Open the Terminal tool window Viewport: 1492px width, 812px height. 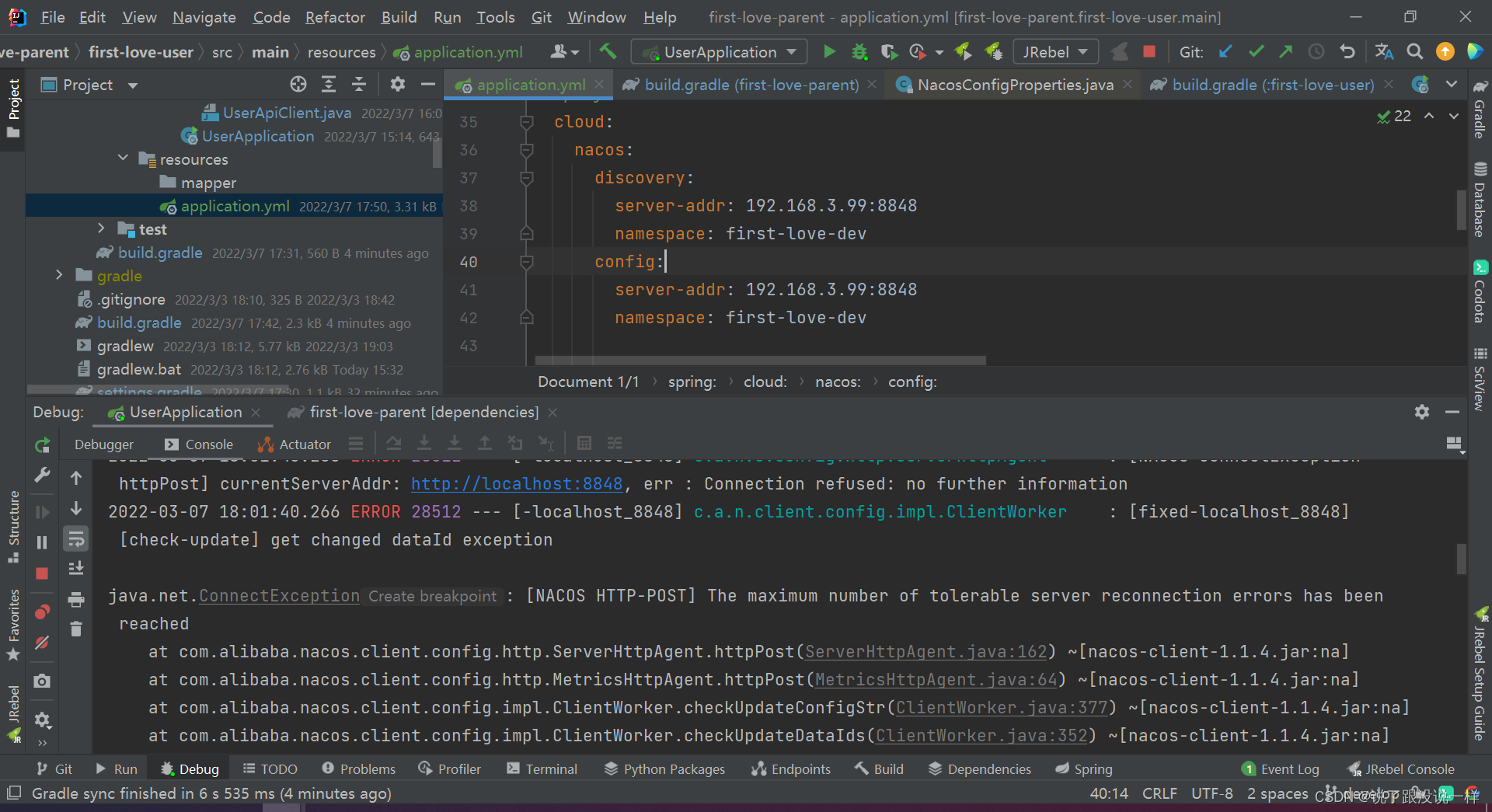[x=542, y=768]
